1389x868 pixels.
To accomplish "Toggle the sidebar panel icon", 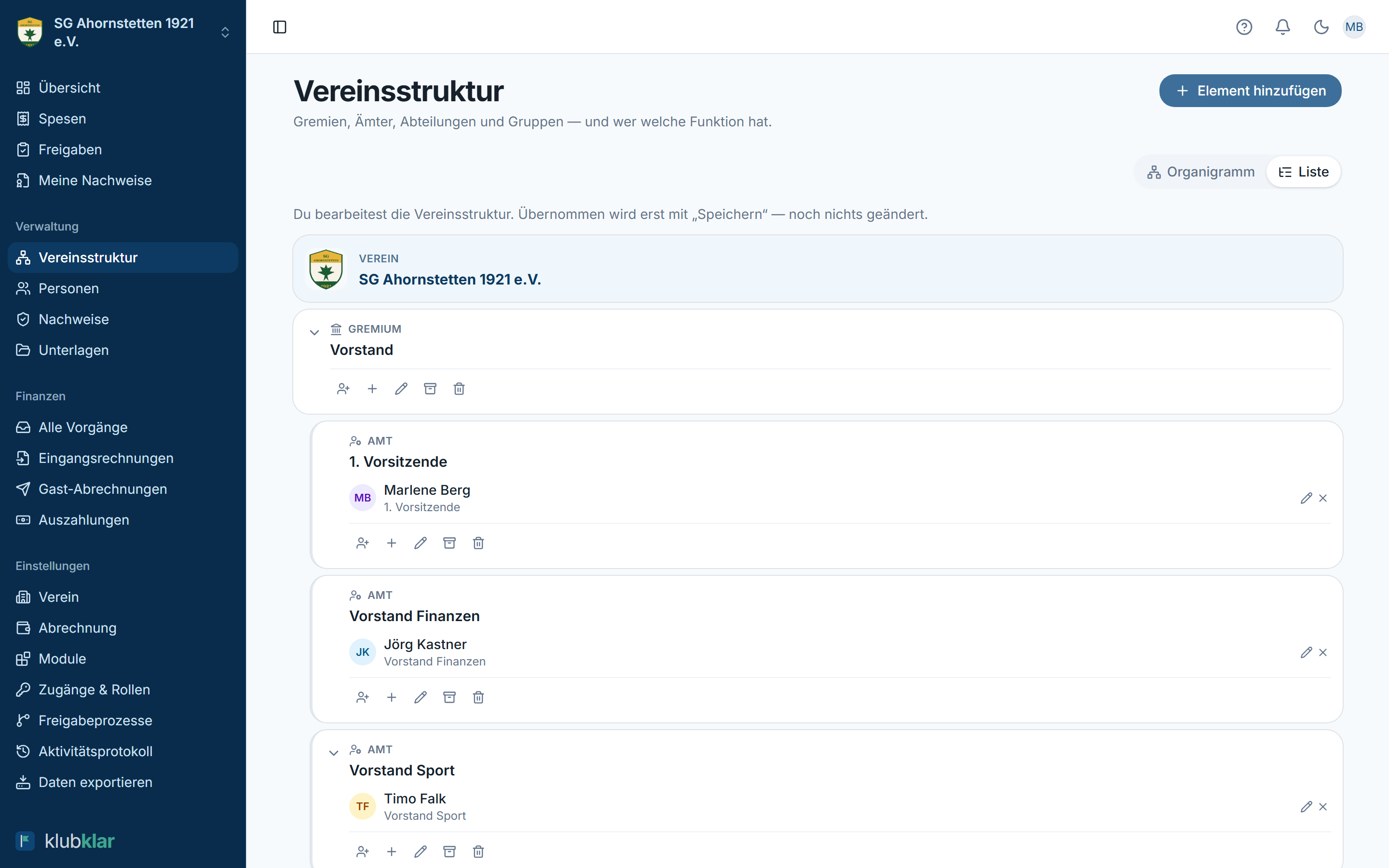I will (280, 27).
